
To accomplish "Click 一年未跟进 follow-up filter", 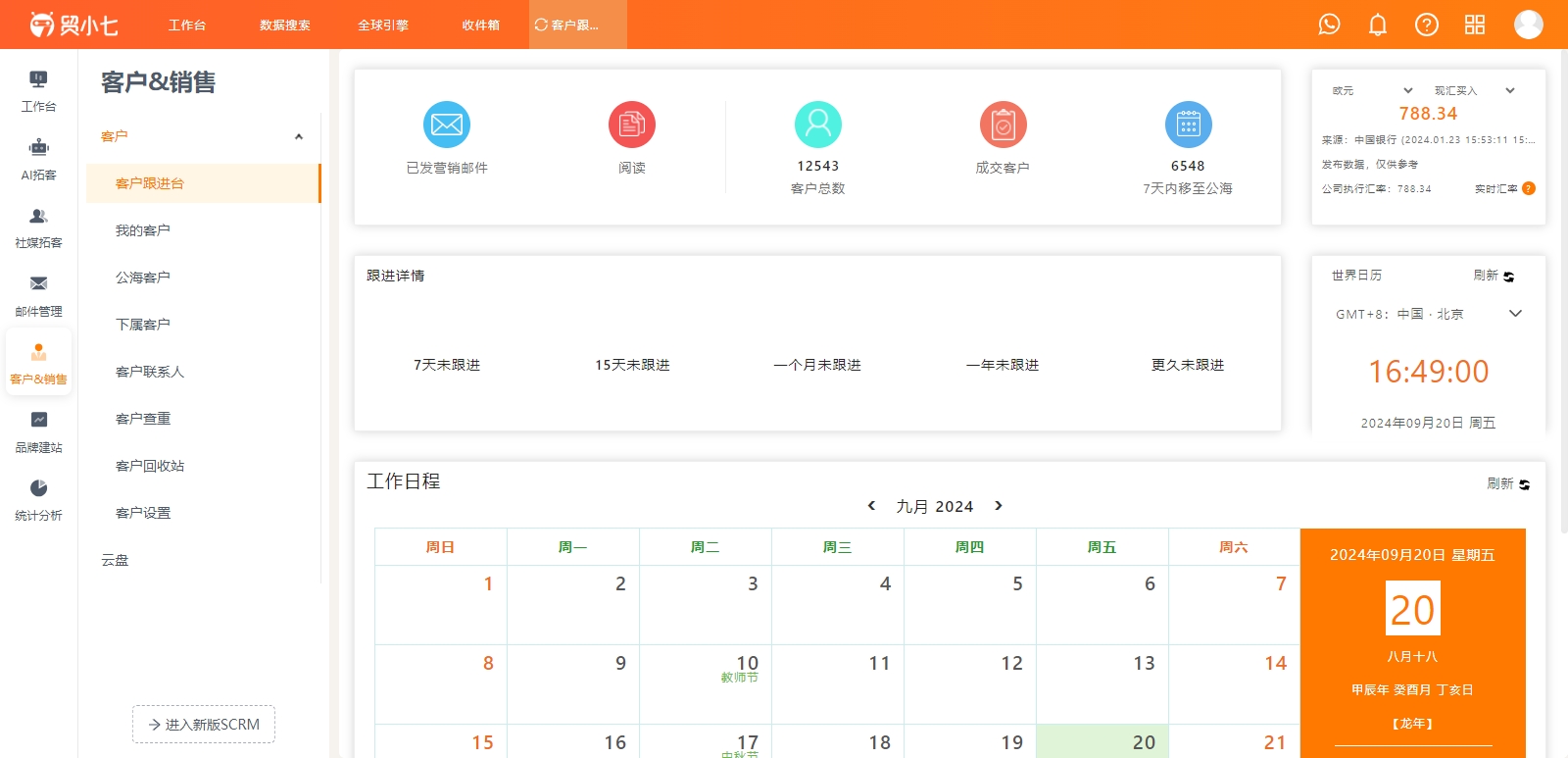I will pyautogui.click(x=1003, y=365).
